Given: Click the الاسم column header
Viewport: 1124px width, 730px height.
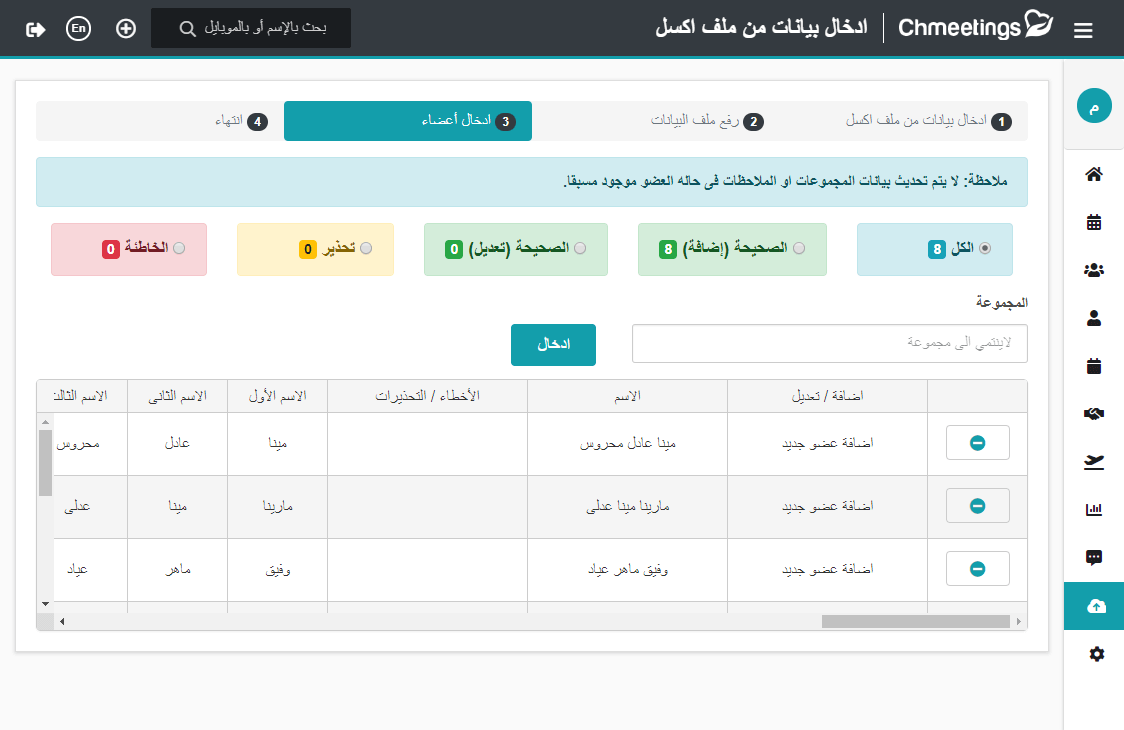Looking at the screenshot, I should 627,396.
